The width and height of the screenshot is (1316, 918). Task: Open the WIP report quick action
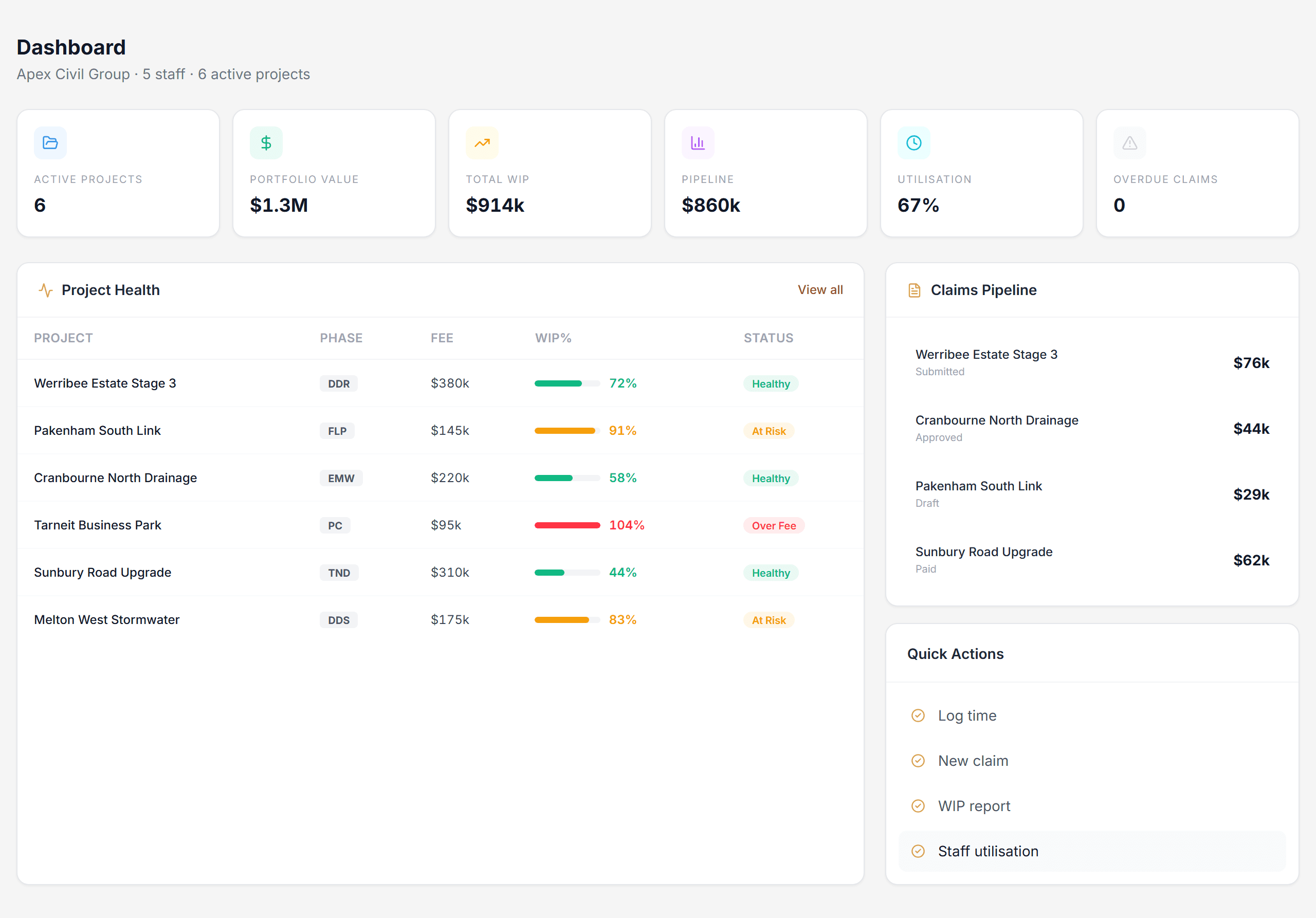pos(1092,806)
